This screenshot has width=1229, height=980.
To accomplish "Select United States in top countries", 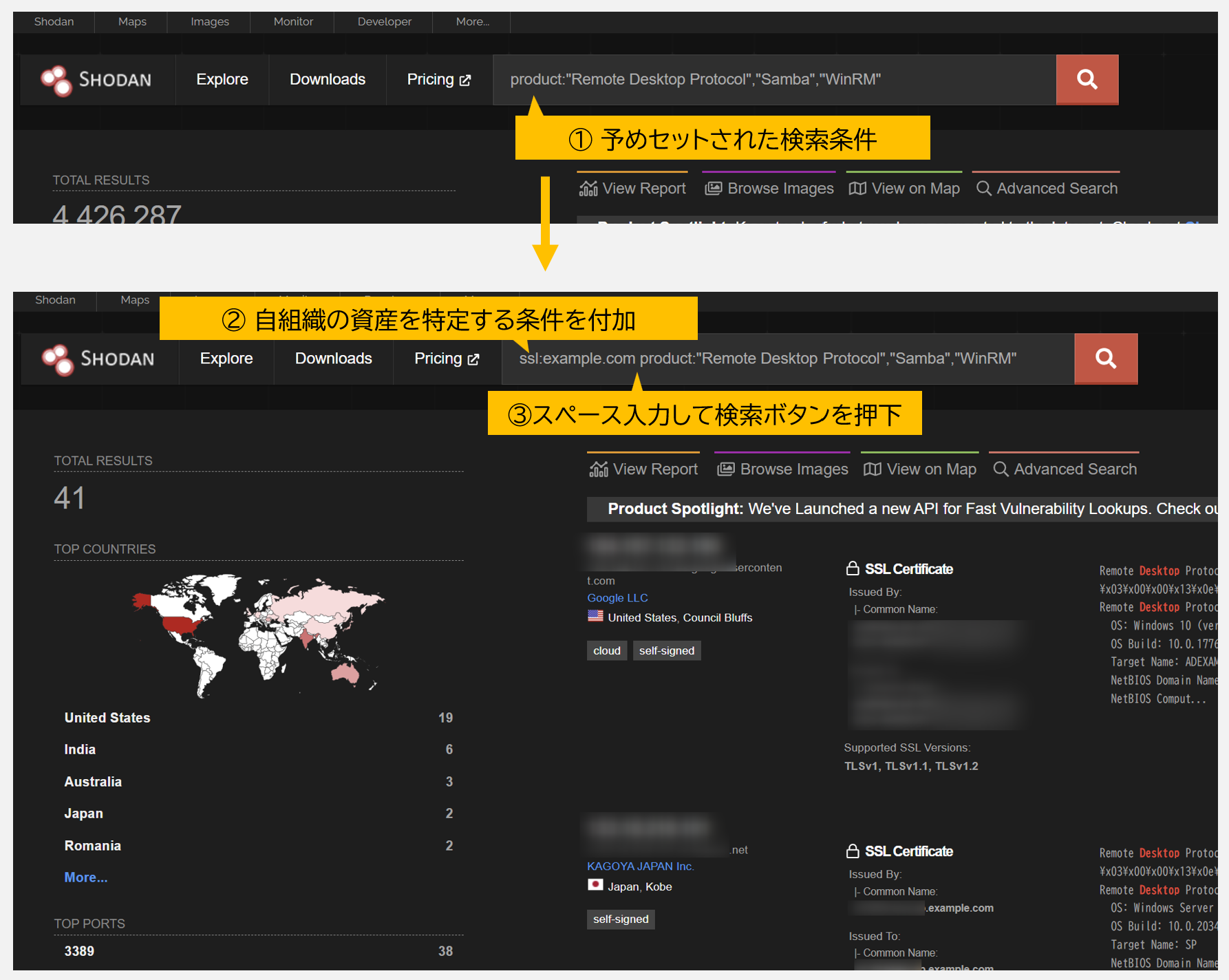I will click(x=258, y=718).
